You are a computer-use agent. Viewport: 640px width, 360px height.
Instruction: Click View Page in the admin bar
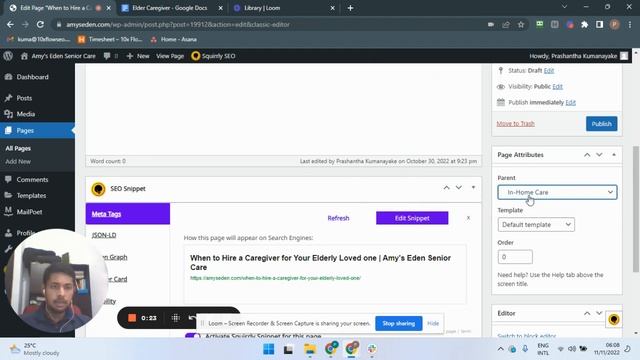tap(170, 56)
